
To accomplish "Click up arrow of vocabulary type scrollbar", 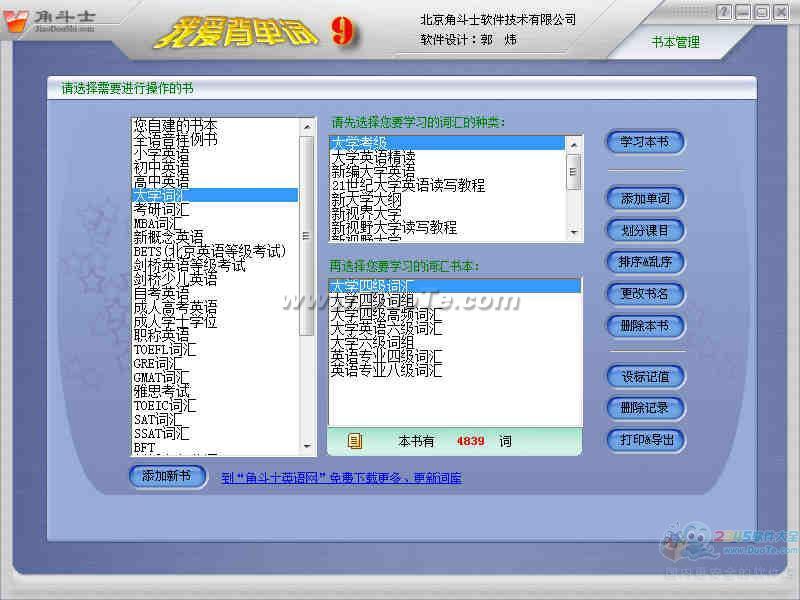I will click(x=573, y=145).
